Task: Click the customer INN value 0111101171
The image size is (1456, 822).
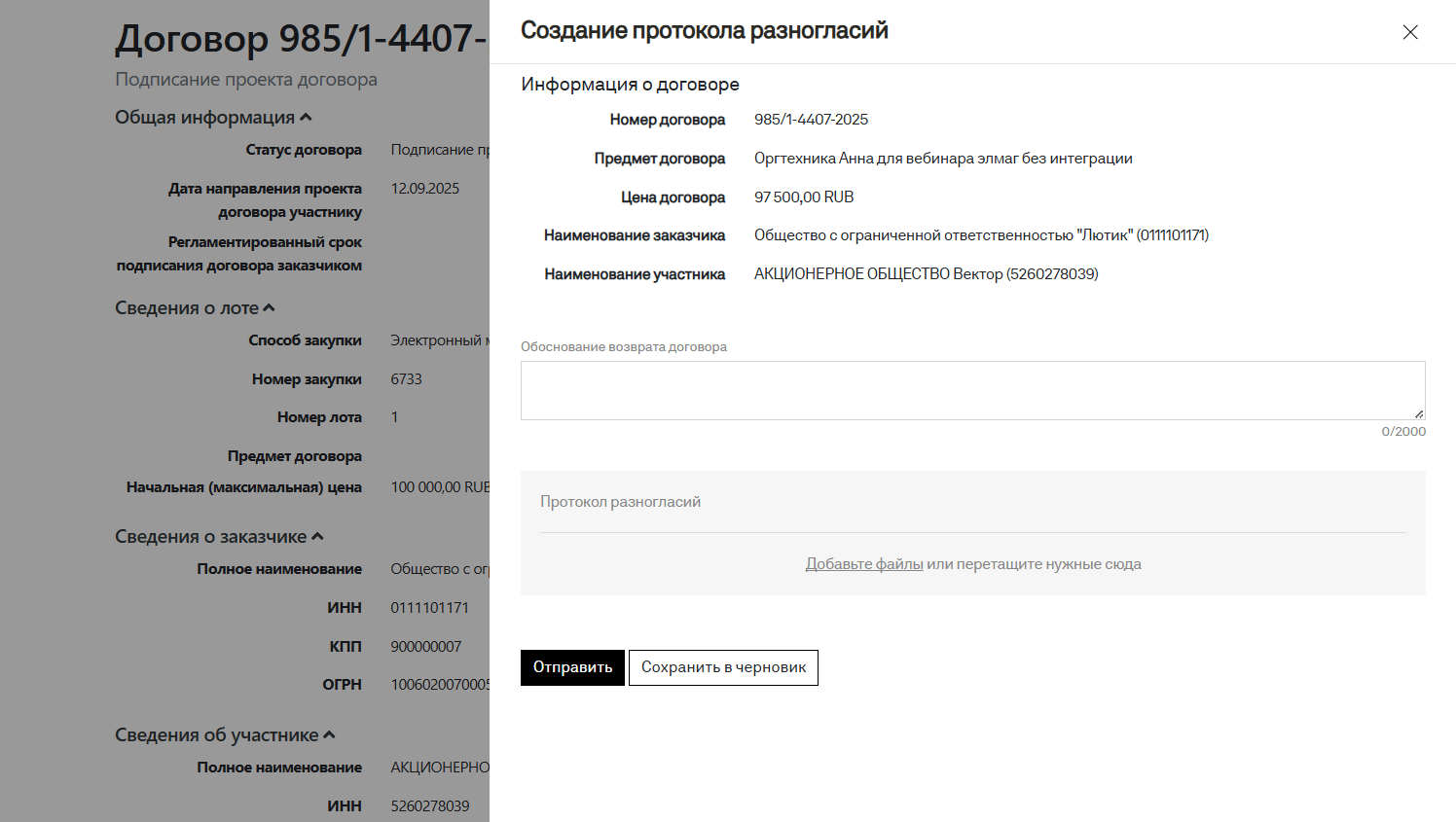Action: (429, 608)
